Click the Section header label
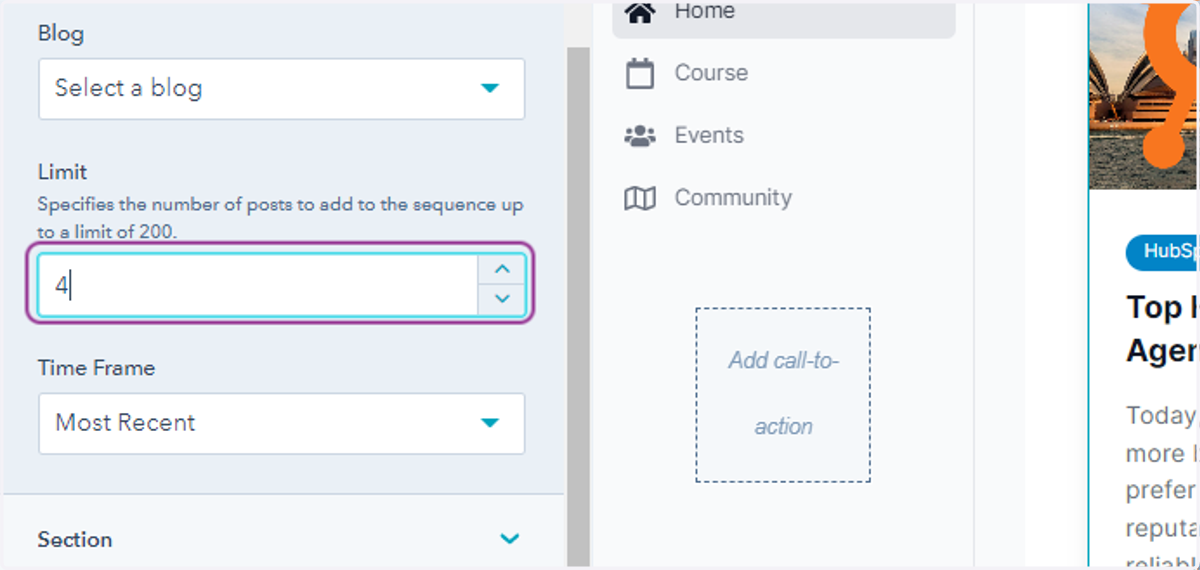Screen dimensions: 1200x570 (x=75, y=539)
